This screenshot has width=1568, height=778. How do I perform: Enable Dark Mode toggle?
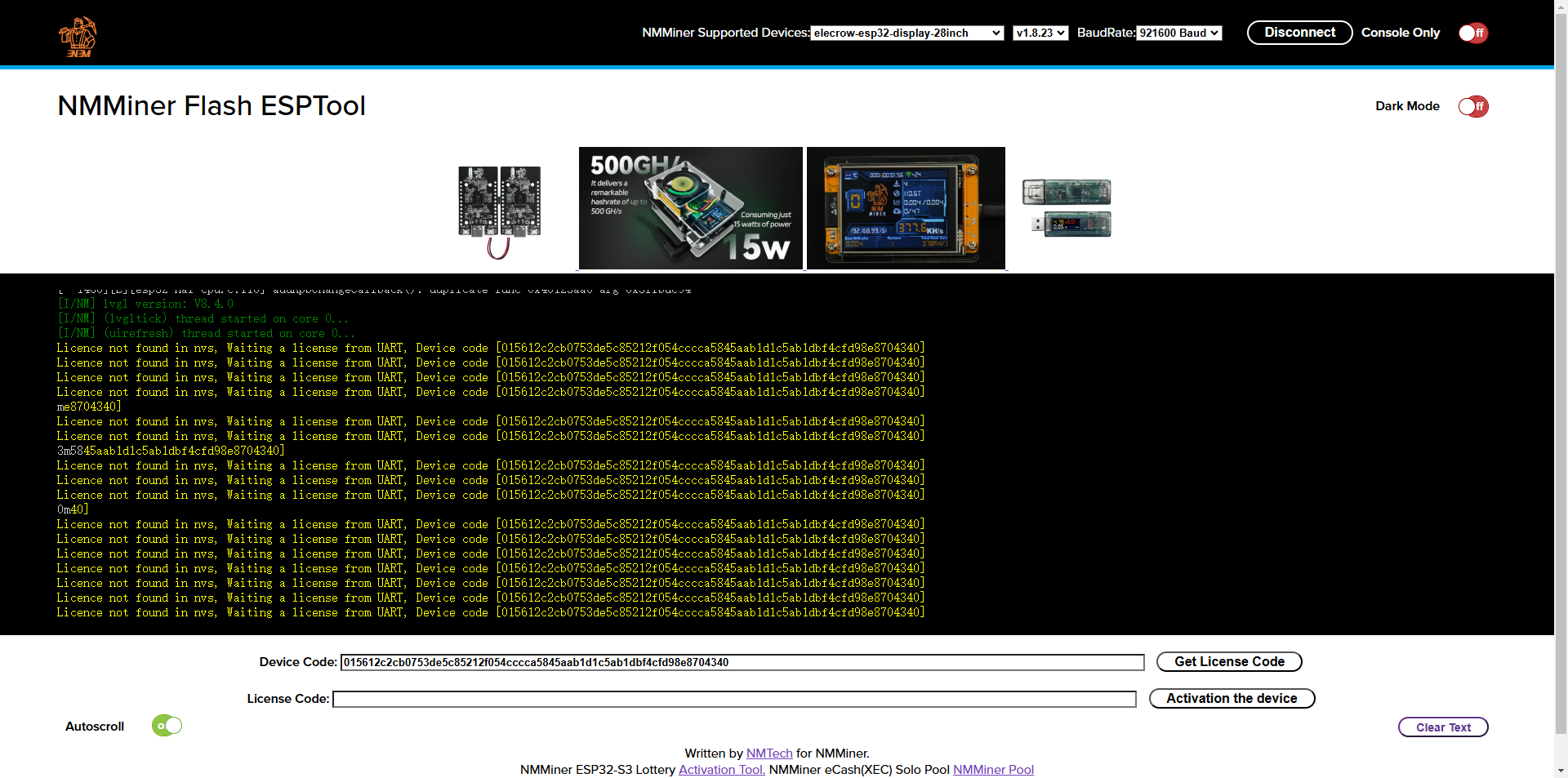click(x=1473, y=107)
